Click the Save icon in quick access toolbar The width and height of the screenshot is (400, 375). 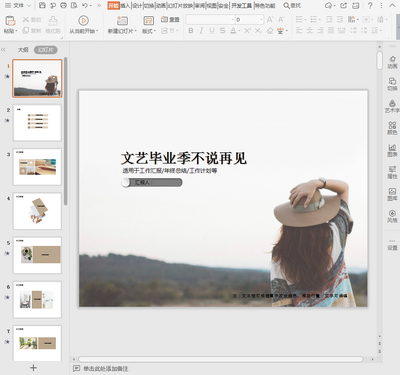point(42,5)
